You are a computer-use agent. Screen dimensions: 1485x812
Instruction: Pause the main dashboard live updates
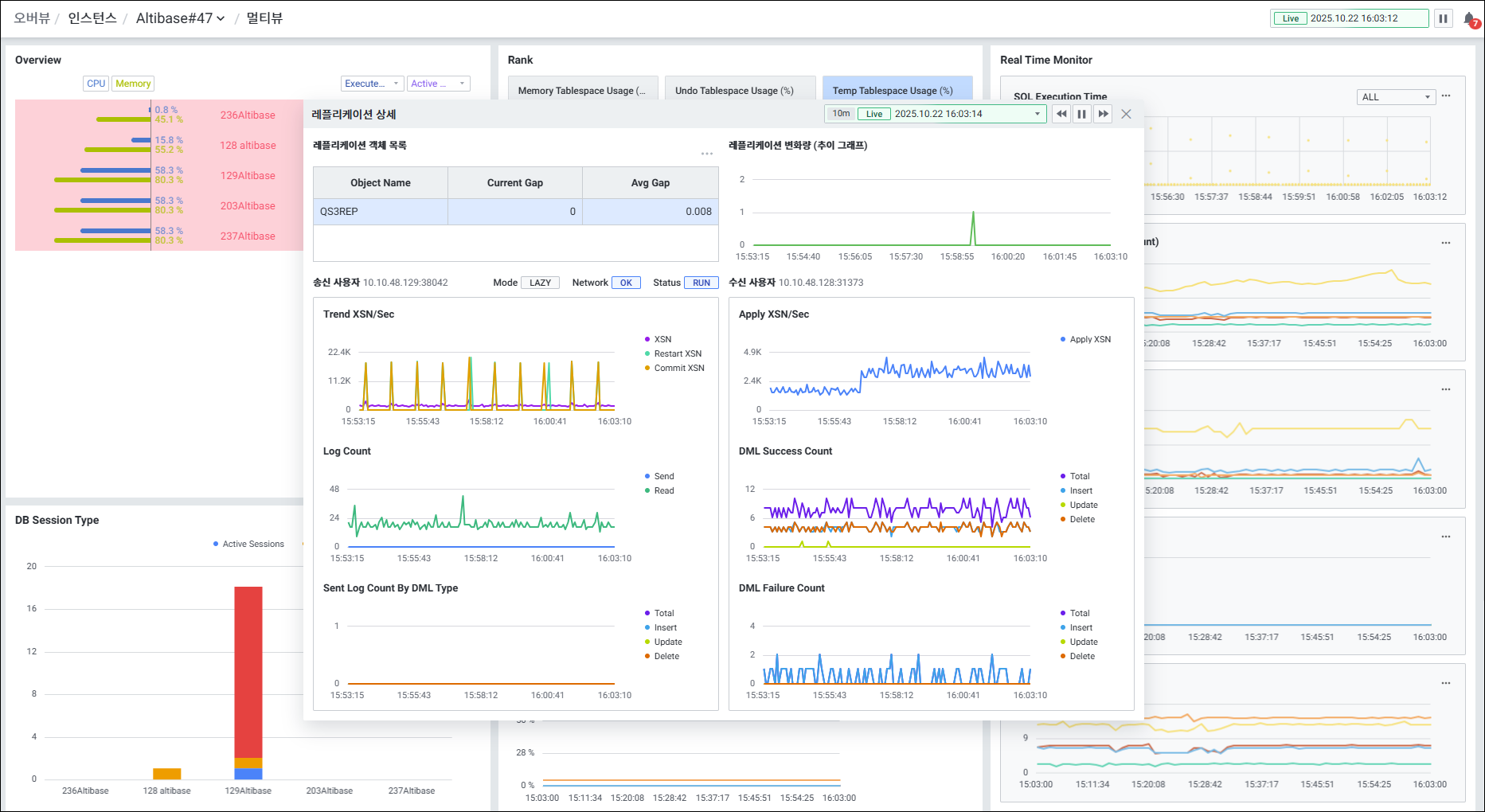tap(1443, 18)
